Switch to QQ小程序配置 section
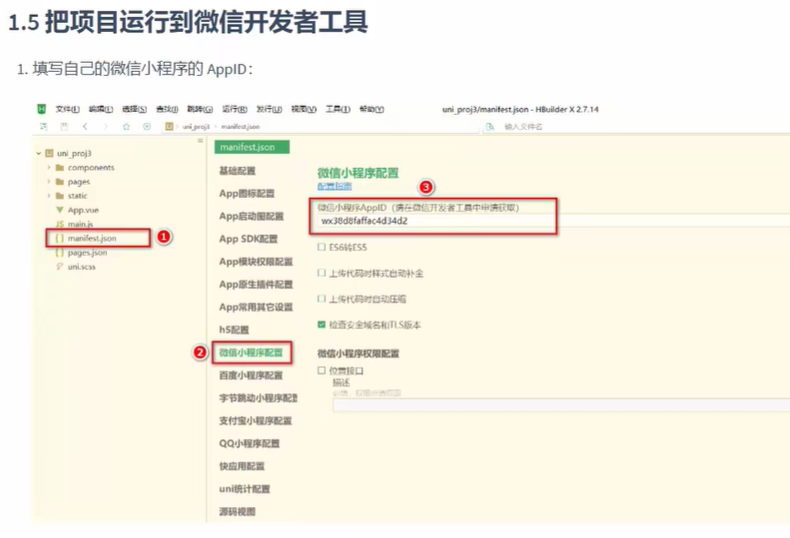This screenshot has width=790, height=538. click(249, 443)
